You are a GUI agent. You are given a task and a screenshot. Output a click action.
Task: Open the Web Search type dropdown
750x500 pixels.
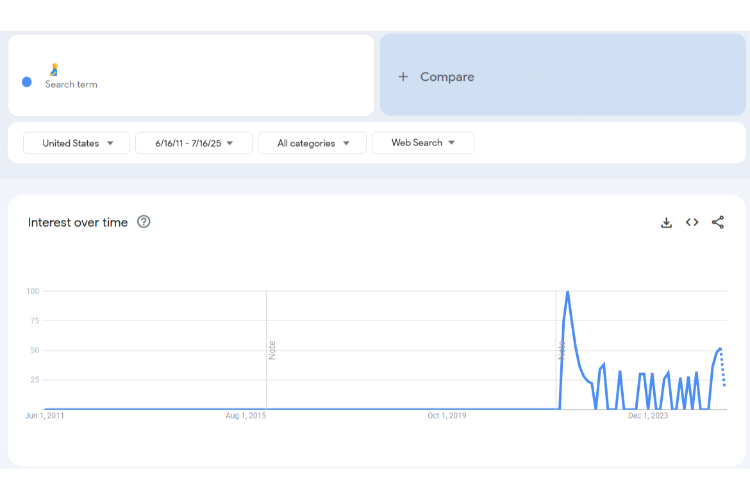click(423, 143)
